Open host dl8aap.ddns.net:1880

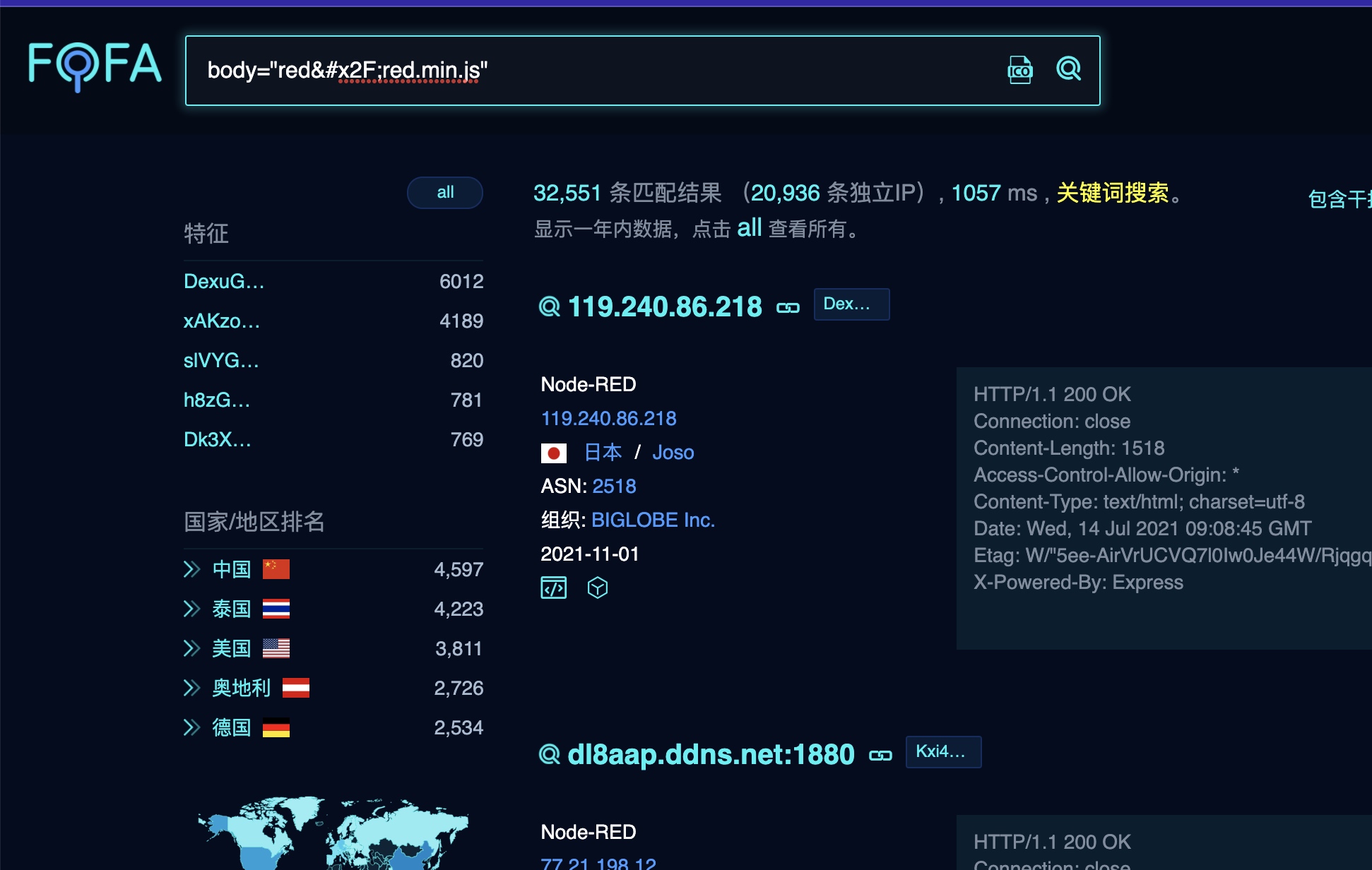pos(711,754)
